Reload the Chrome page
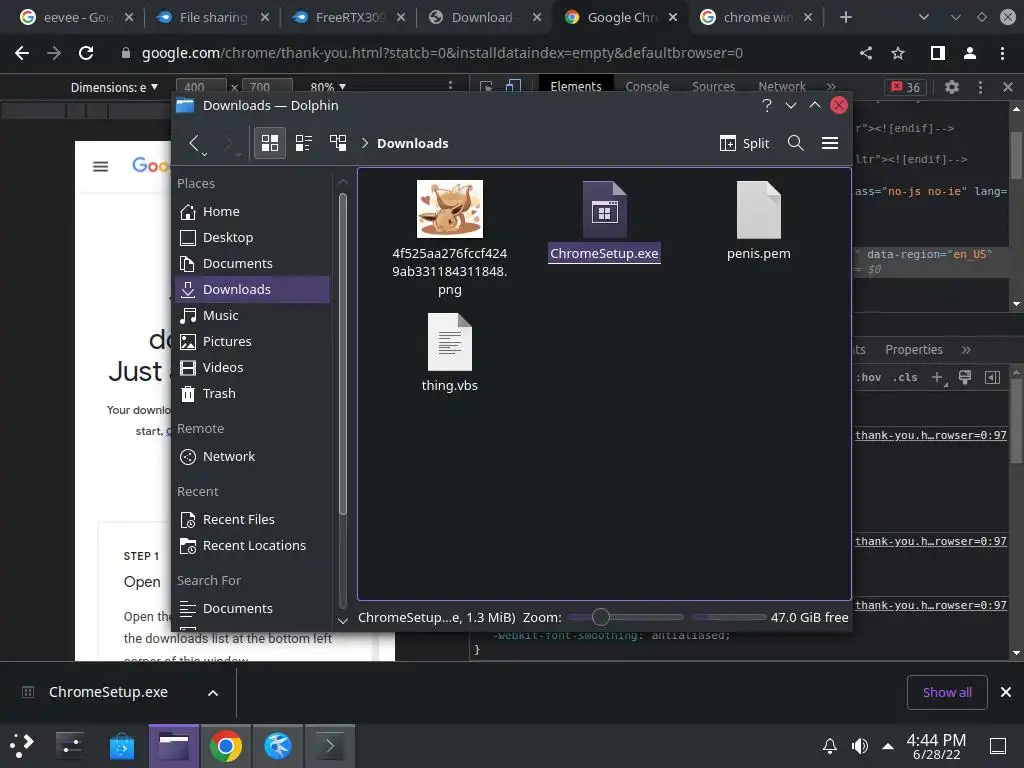 pyautogui.click(x=86, y=53)
